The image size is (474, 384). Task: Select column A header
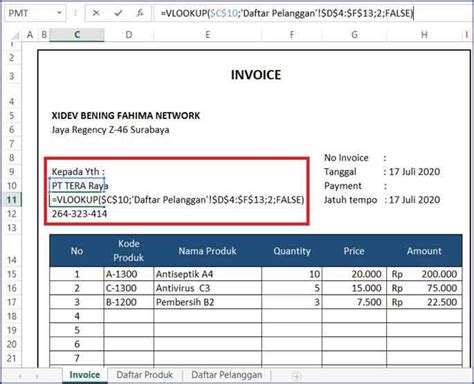[x=30, y=35]
